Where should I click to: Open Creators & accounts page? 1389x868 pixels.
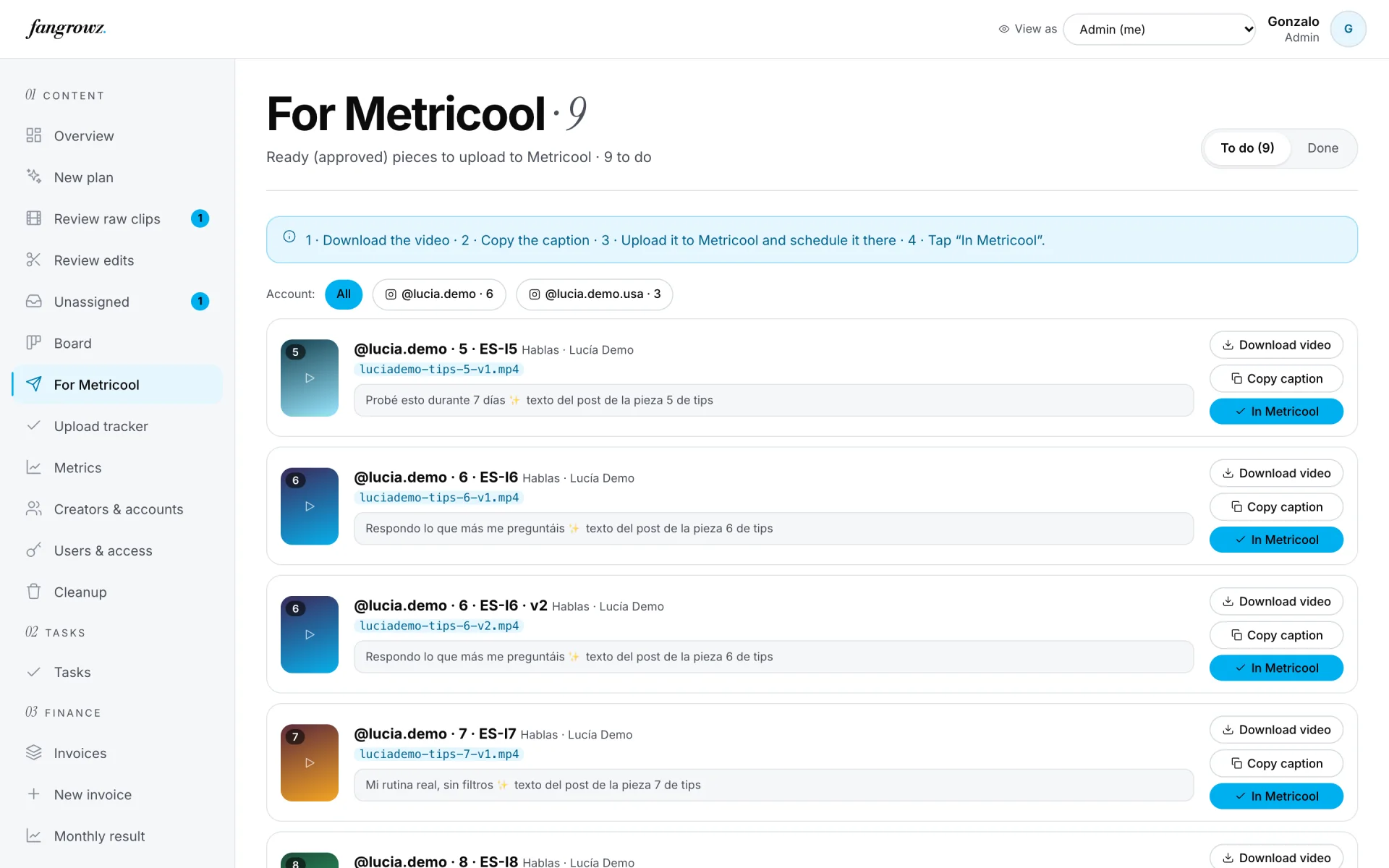click(x=117, y=509)
